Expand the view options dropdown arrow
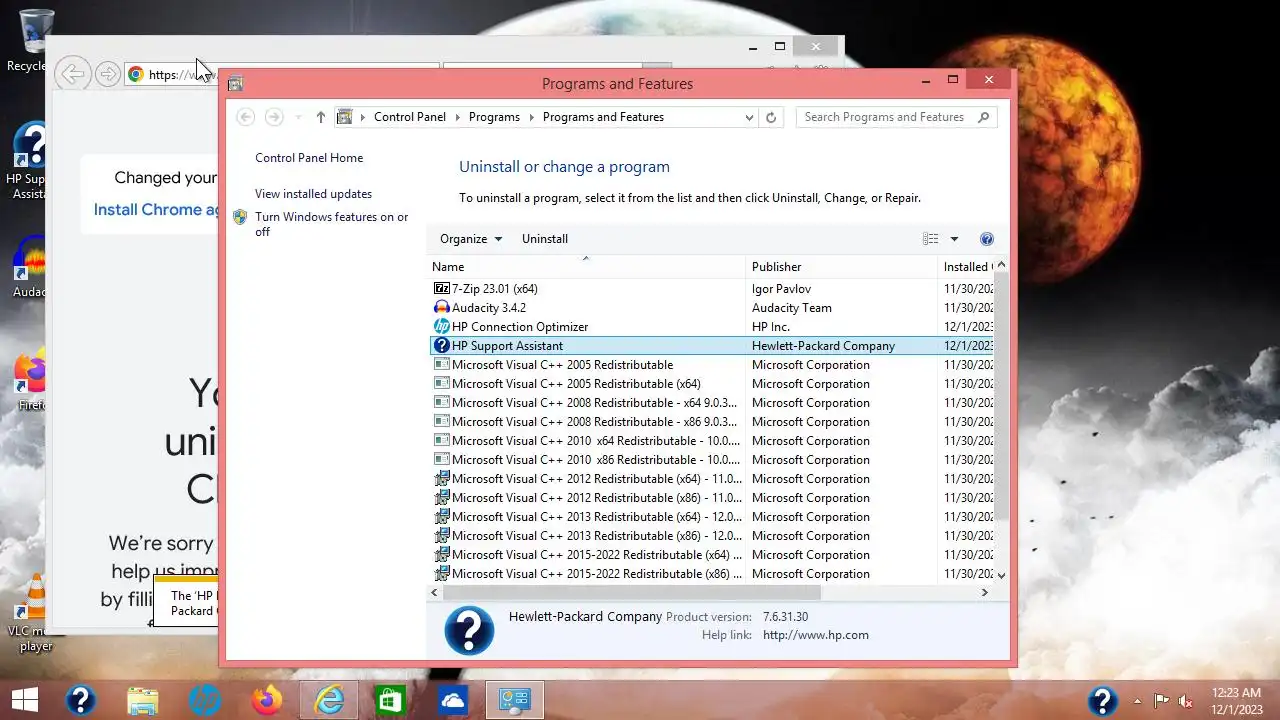 954,239
